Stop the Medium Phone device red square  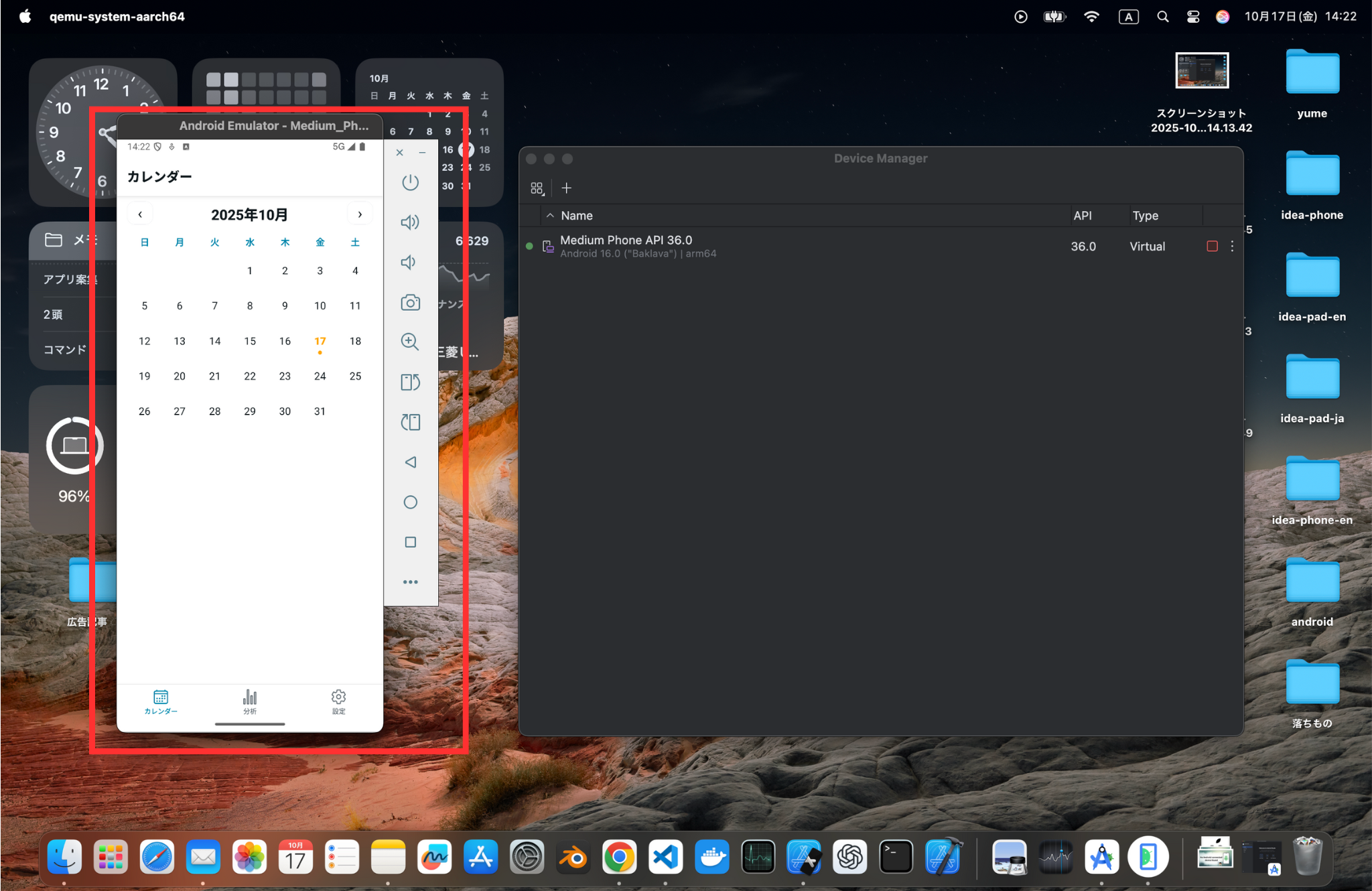pos(1212,246)
